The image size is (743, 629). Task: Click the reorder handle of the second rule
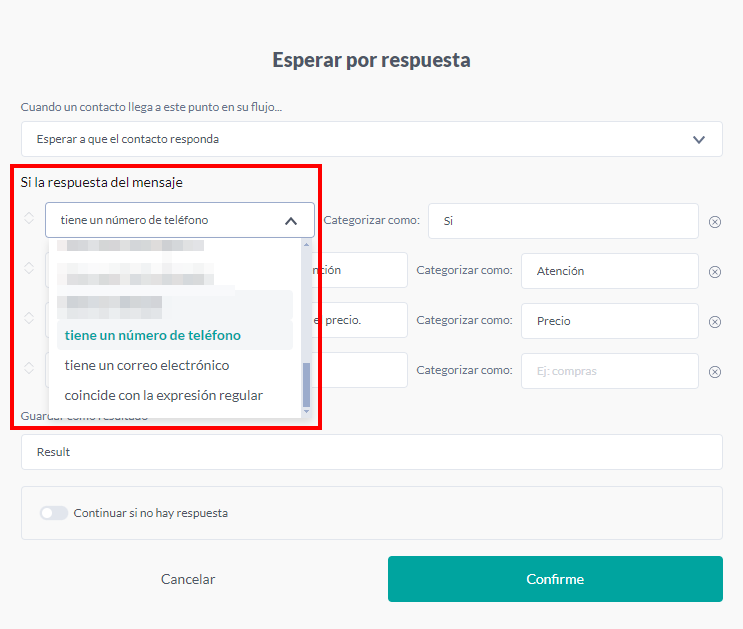pos(29,268)
